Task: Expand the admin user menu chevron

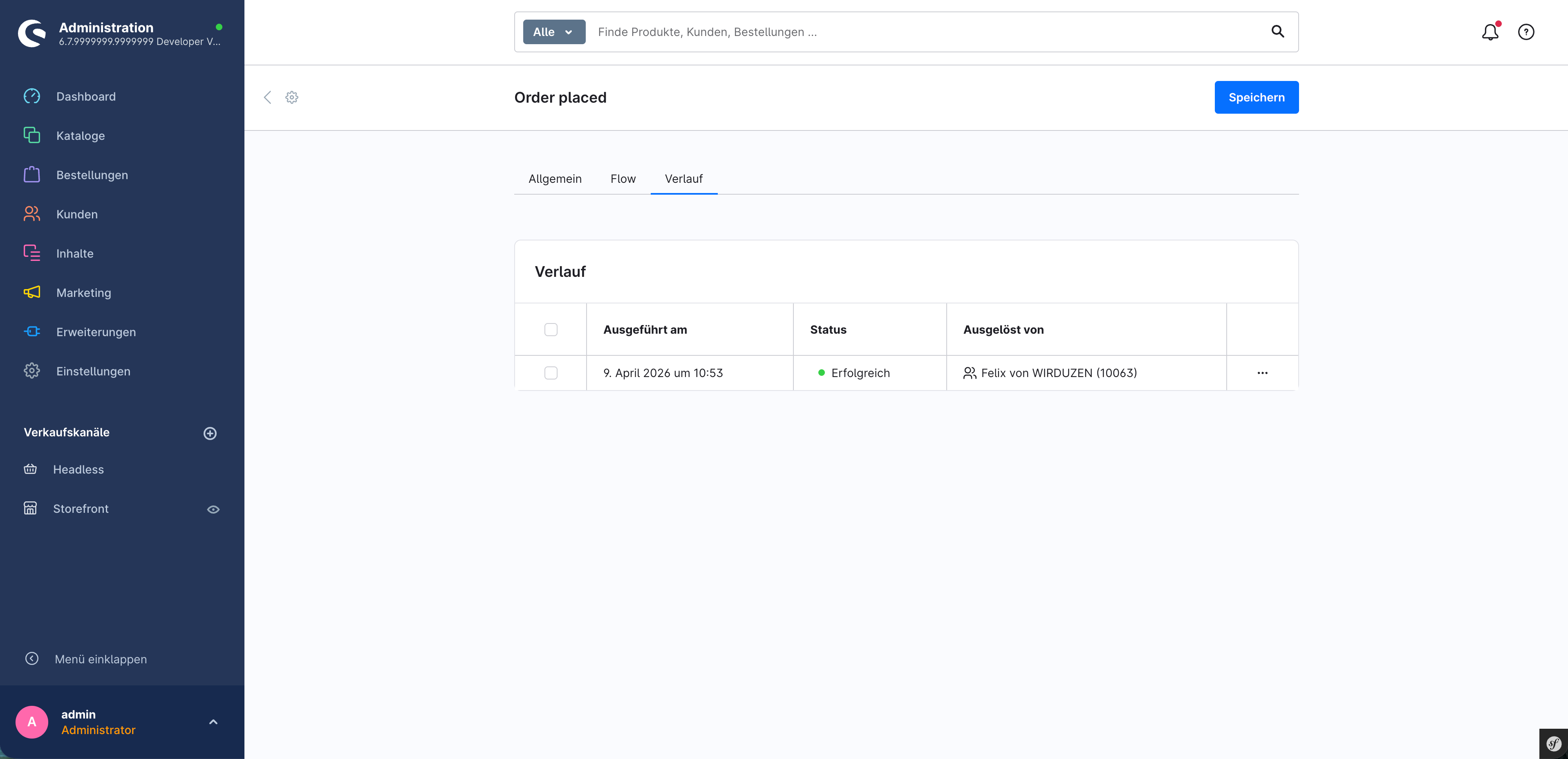Action: (213, 722)
